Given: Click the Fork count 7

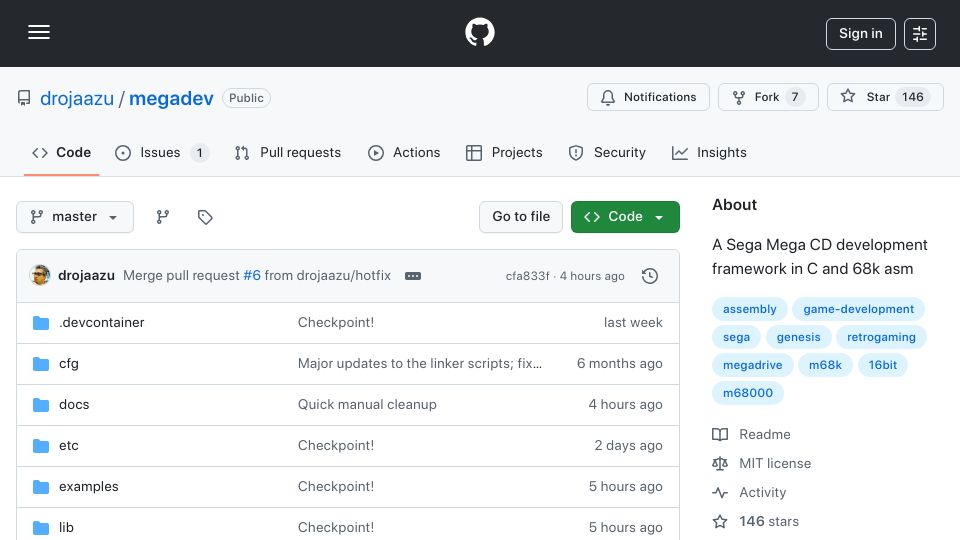Looking at the screenshot, I should [x=795, y=97].
